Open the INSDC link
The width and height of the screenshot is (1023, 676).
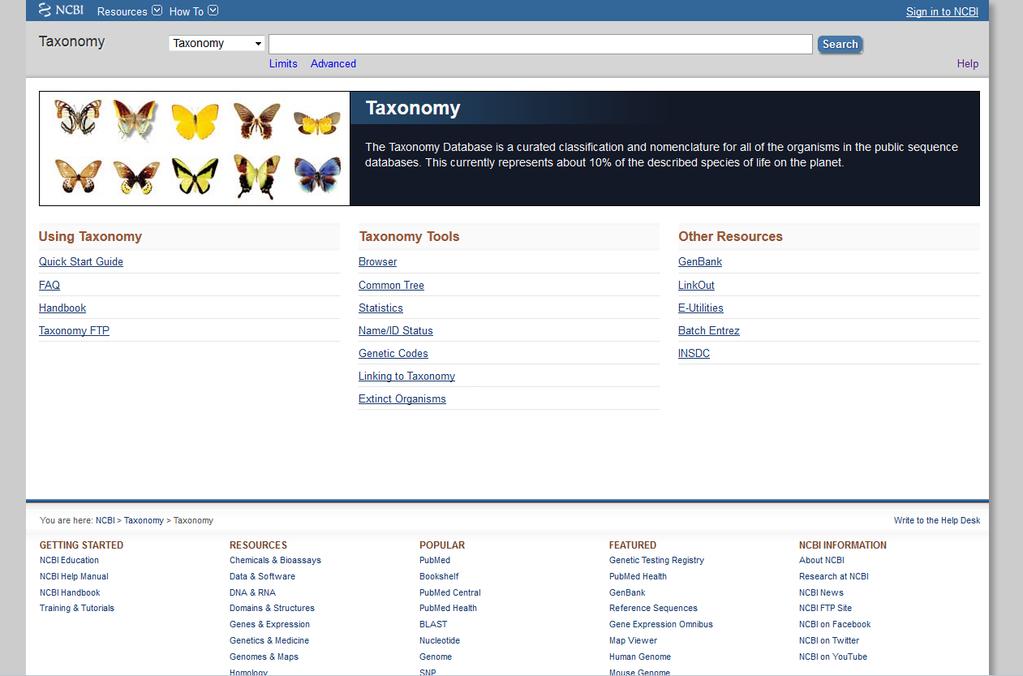pos(694,354)
